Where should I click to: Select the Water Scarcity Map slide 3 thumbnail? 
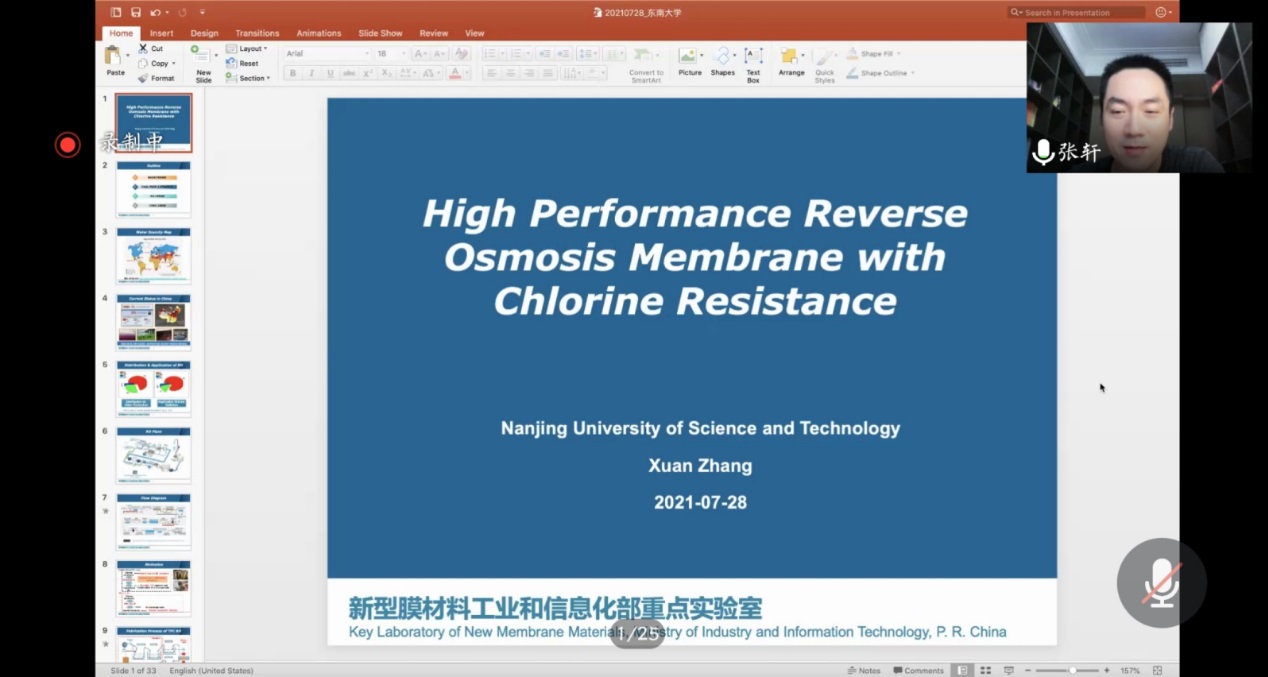tap(153, 255)
